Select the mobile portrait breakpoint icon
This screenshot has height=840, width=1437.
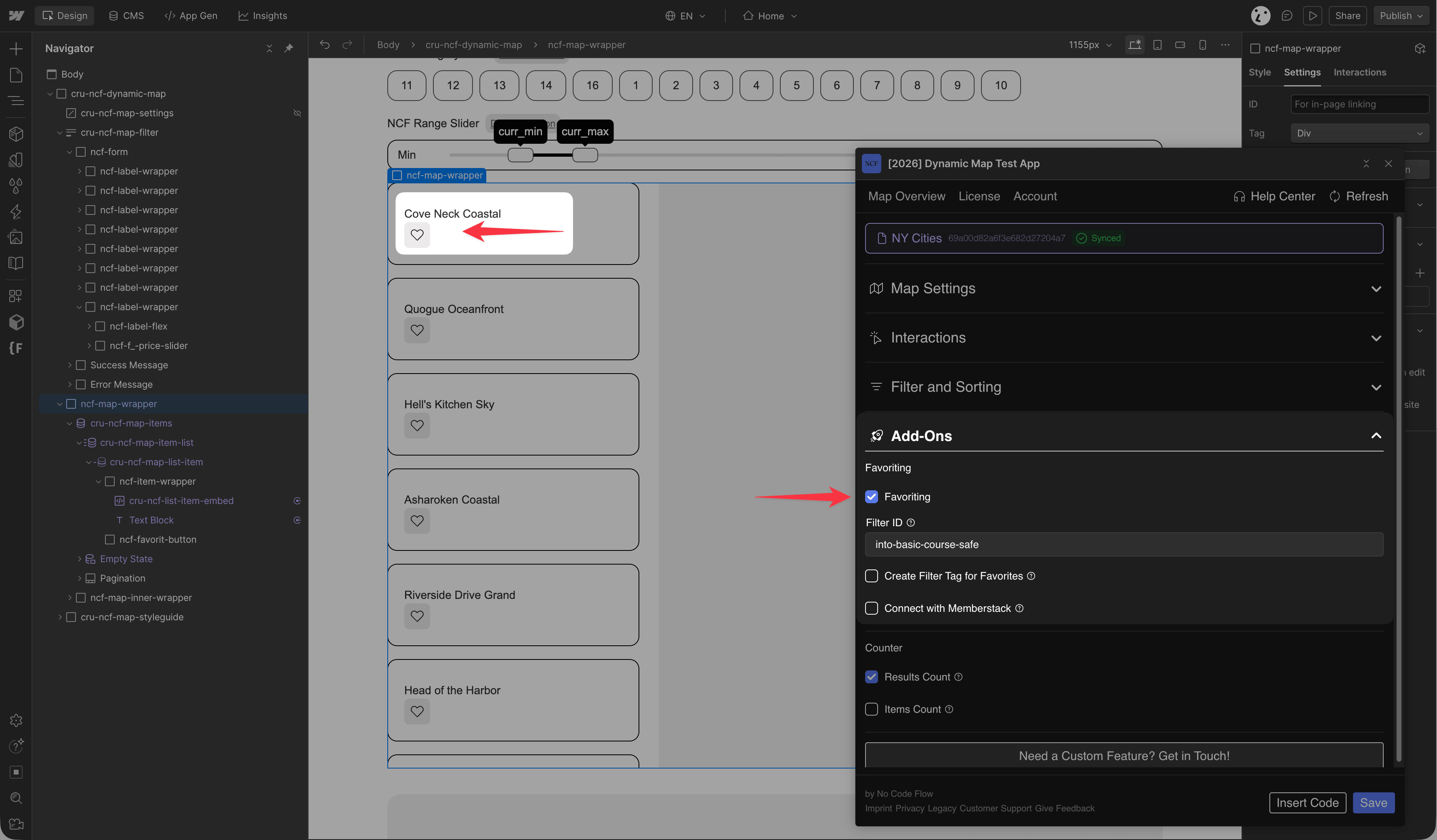1203,44
